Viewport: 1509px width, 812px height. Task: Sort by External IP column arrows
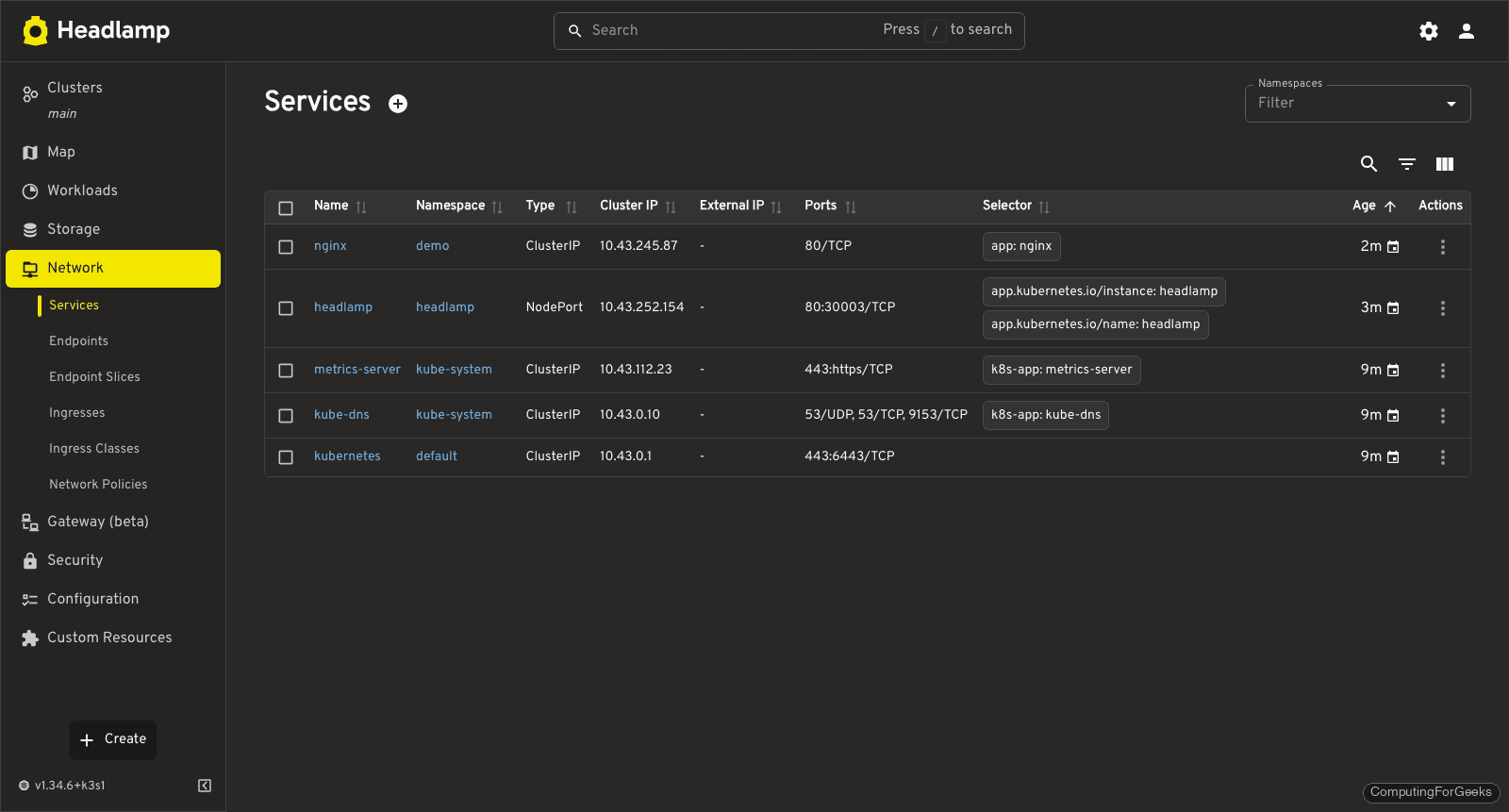(776, 207)
